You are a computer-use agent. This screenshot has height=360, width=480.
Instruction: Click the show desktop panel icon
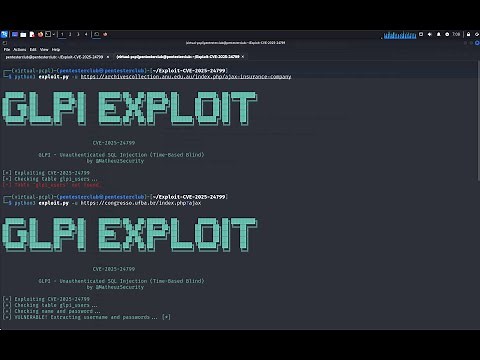15,34
